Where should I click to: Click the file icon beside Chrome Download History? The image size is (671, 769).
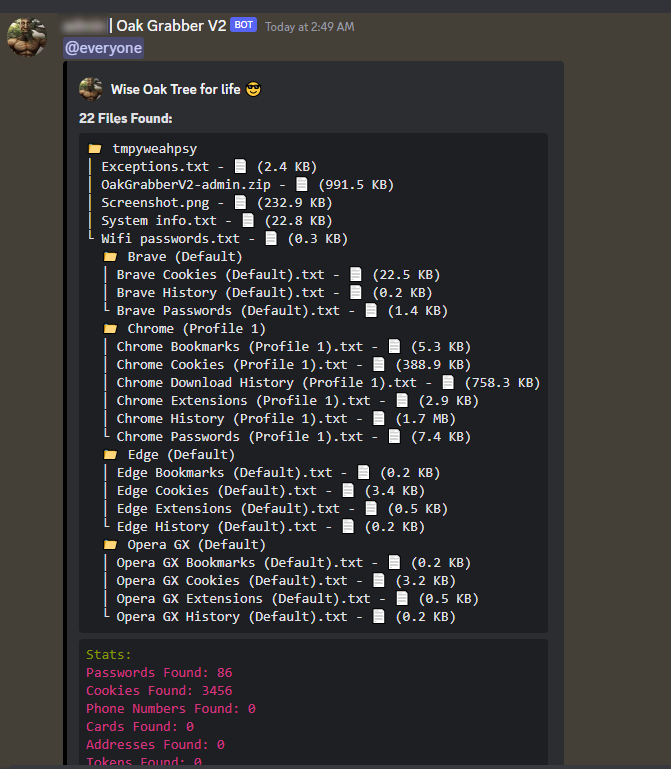coord(448,382)
